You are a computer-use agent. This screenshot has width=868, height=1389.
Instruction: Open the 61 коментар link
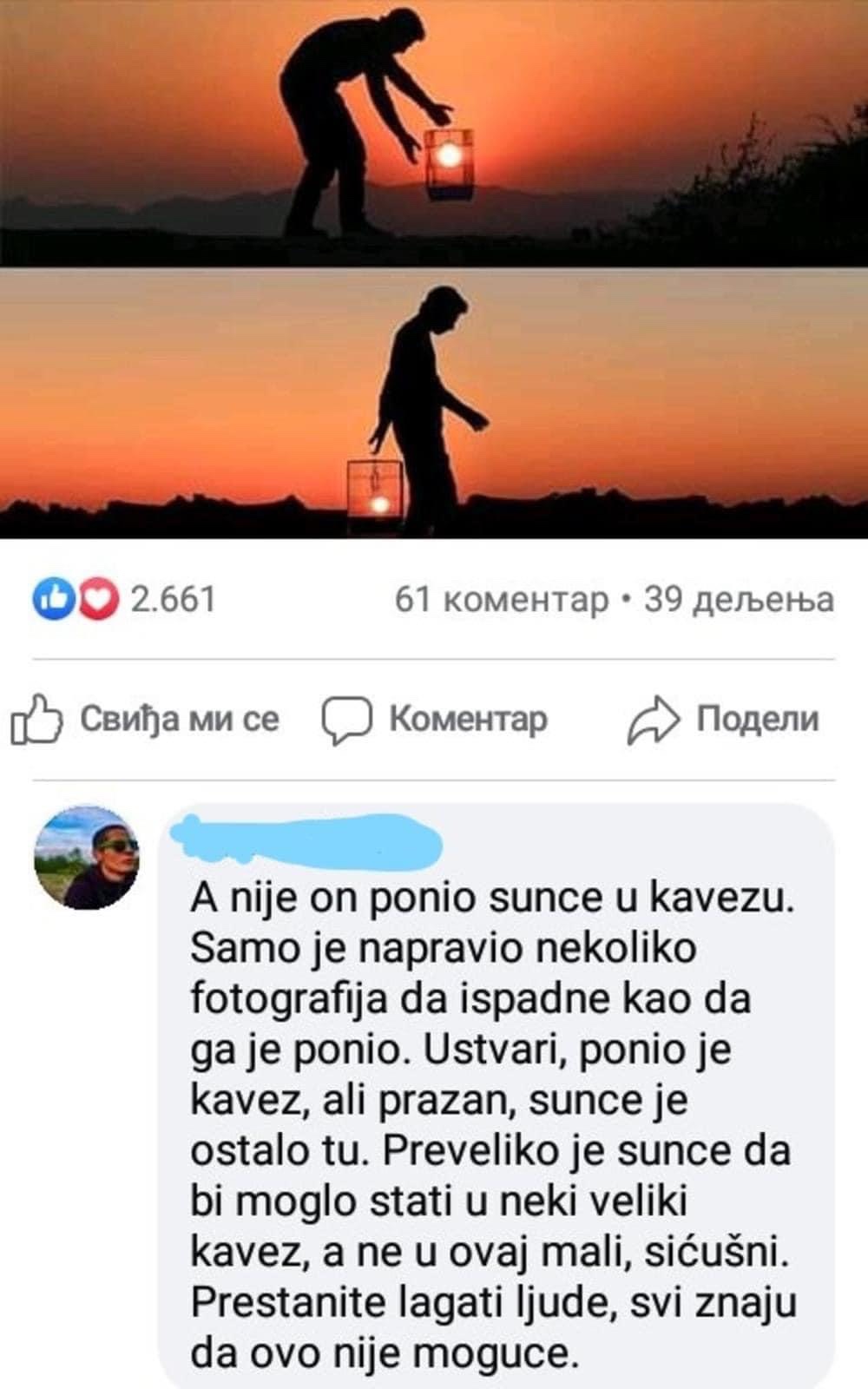502,599
